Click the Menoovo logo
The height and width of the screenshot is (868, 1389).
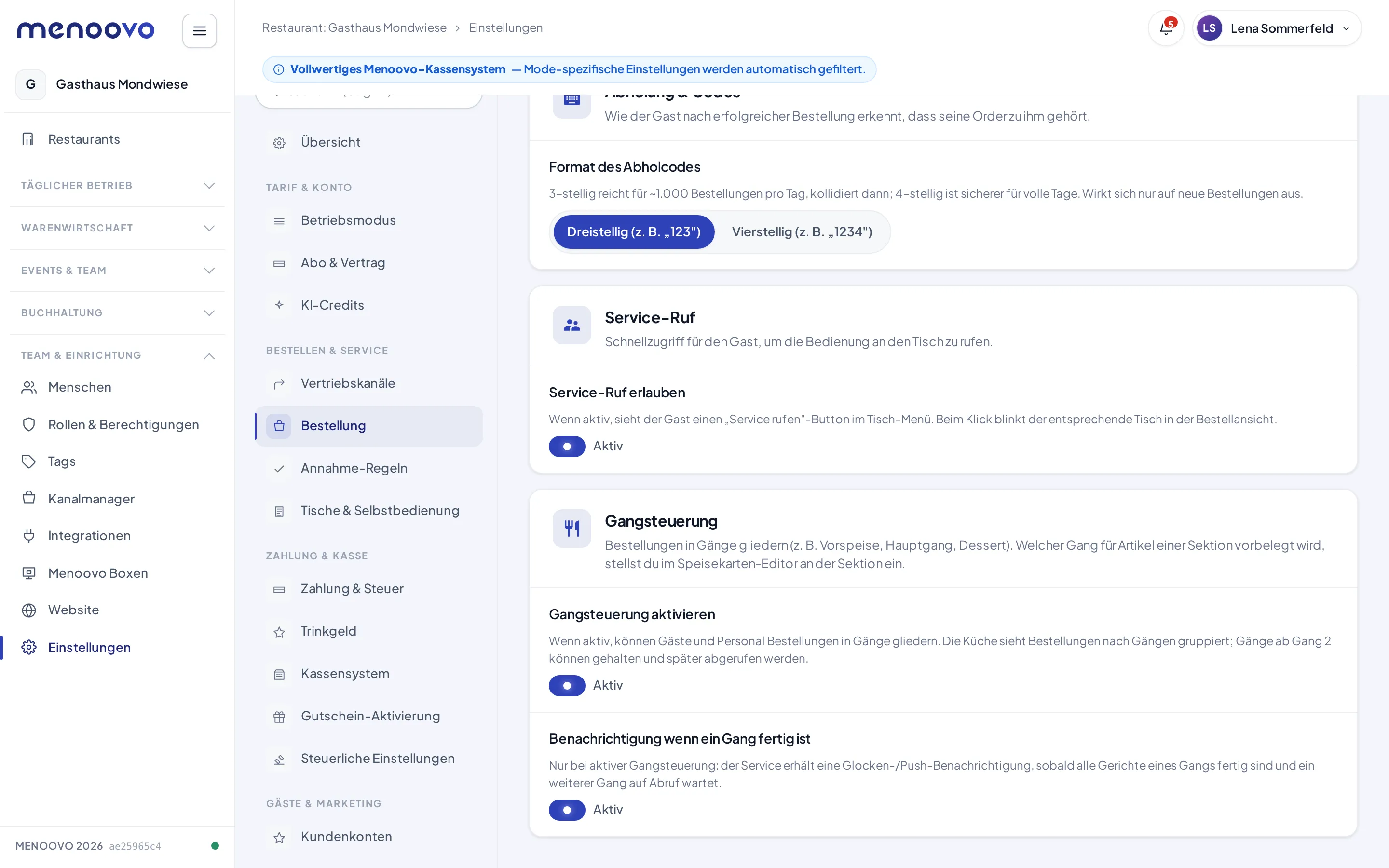pos(86,30)
